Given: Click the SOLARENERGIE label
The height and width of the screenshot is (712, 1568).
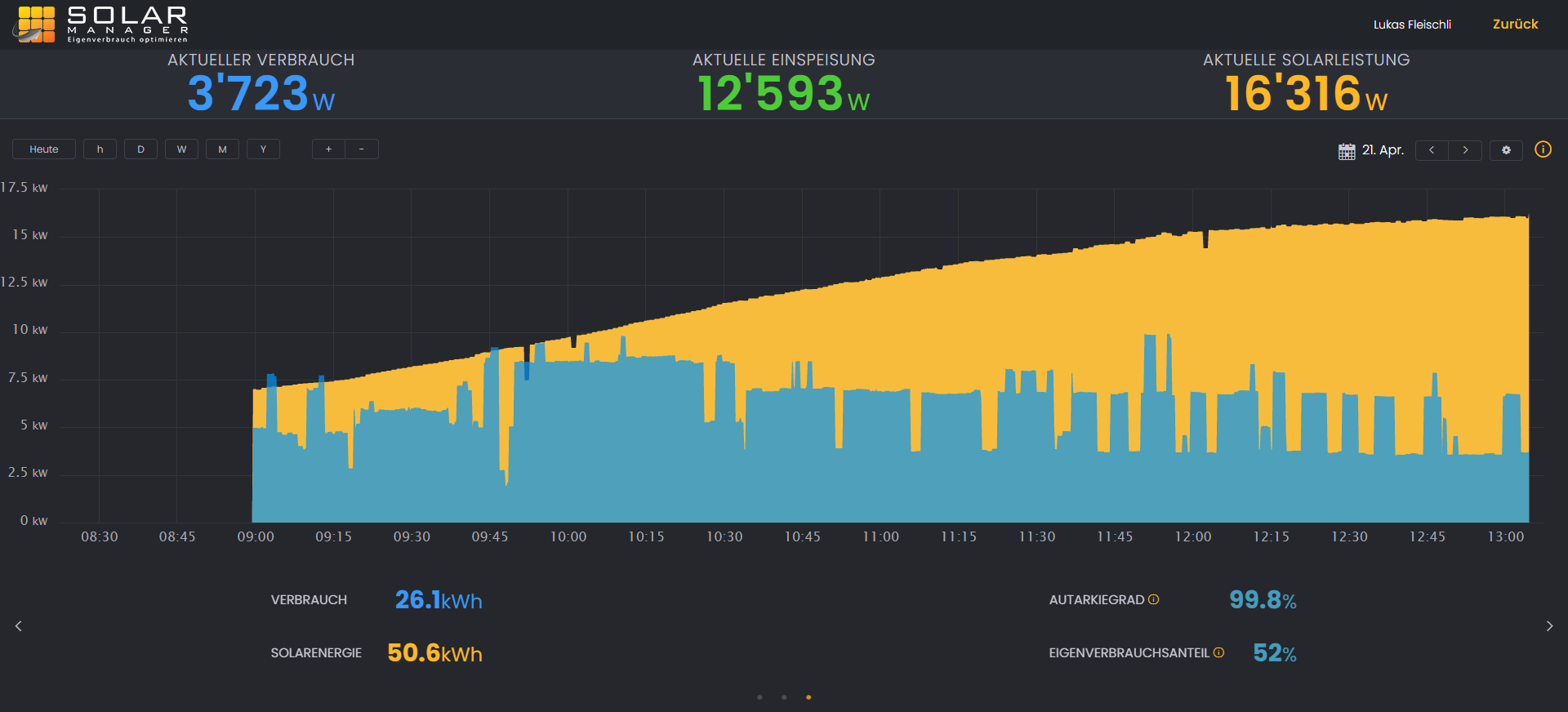Looking at the screenshot, I should pyautogui.click(x=316, y=653).
